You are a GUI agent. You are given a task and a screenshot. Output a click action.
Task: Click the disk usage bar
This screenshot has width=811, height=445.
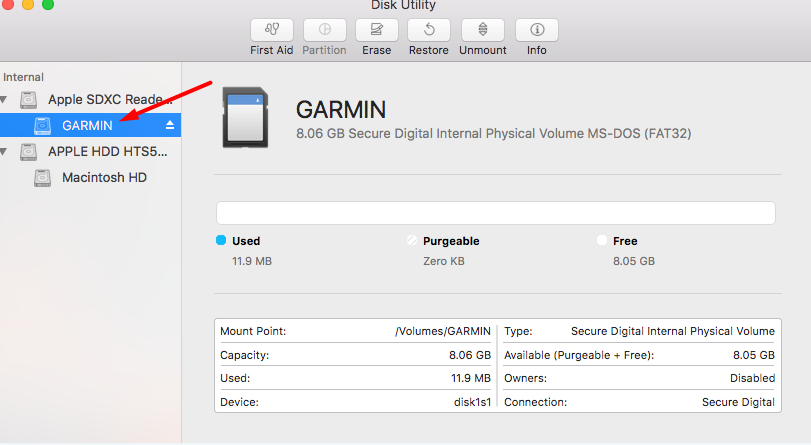point(495,213)
